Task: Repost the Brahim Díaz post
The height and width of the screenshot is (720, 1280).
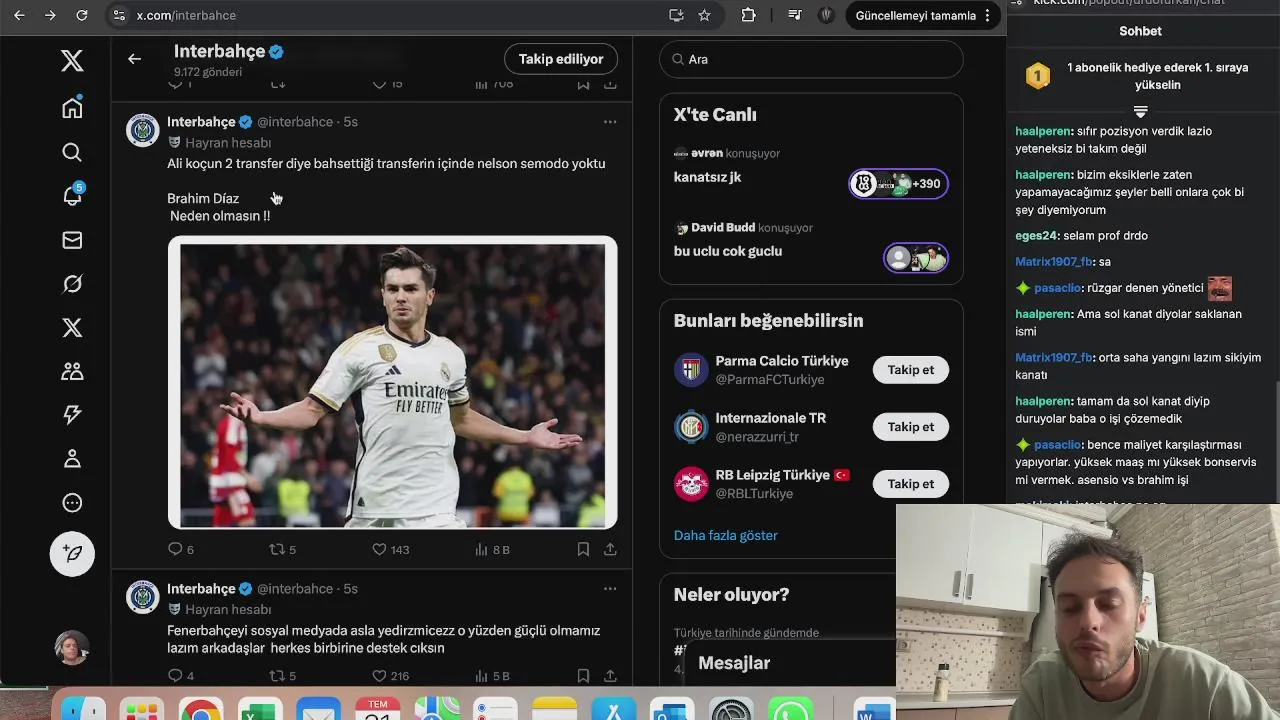Action: [x=283, y=549]
